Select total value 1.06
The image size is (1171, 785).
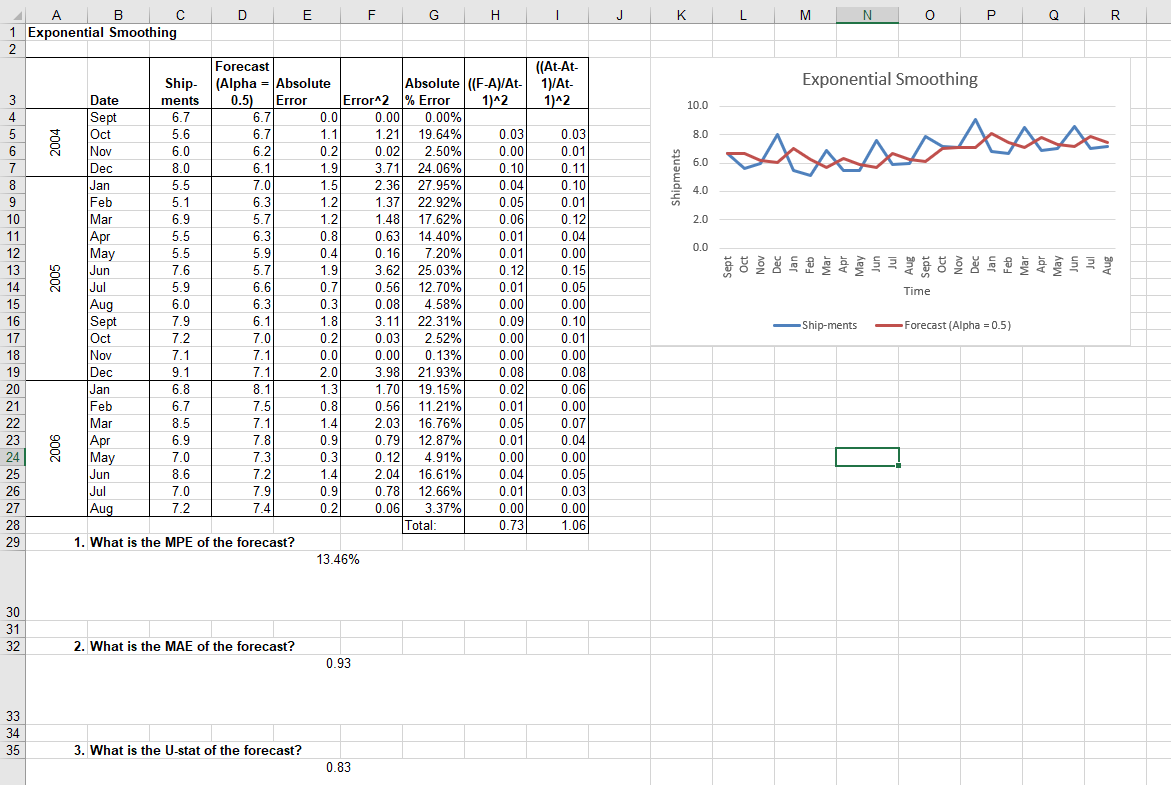(557, 525)
